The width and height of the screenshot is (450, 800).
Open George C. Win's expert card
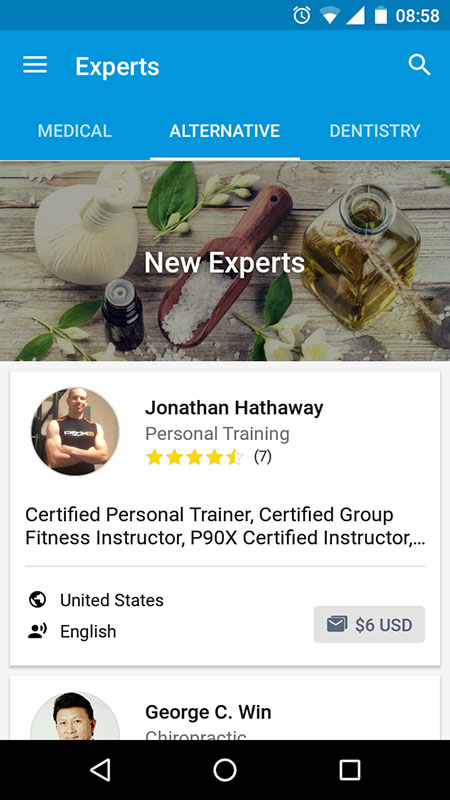coord(225,708)
